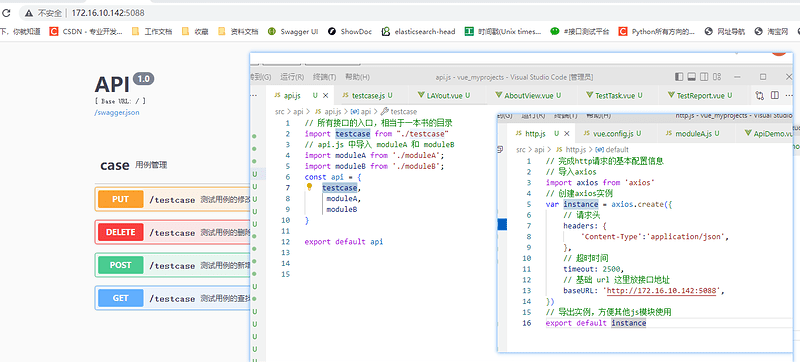Open Customize Layout icon in VS Code title bar
800x362 pixels.
coord(717,77)
